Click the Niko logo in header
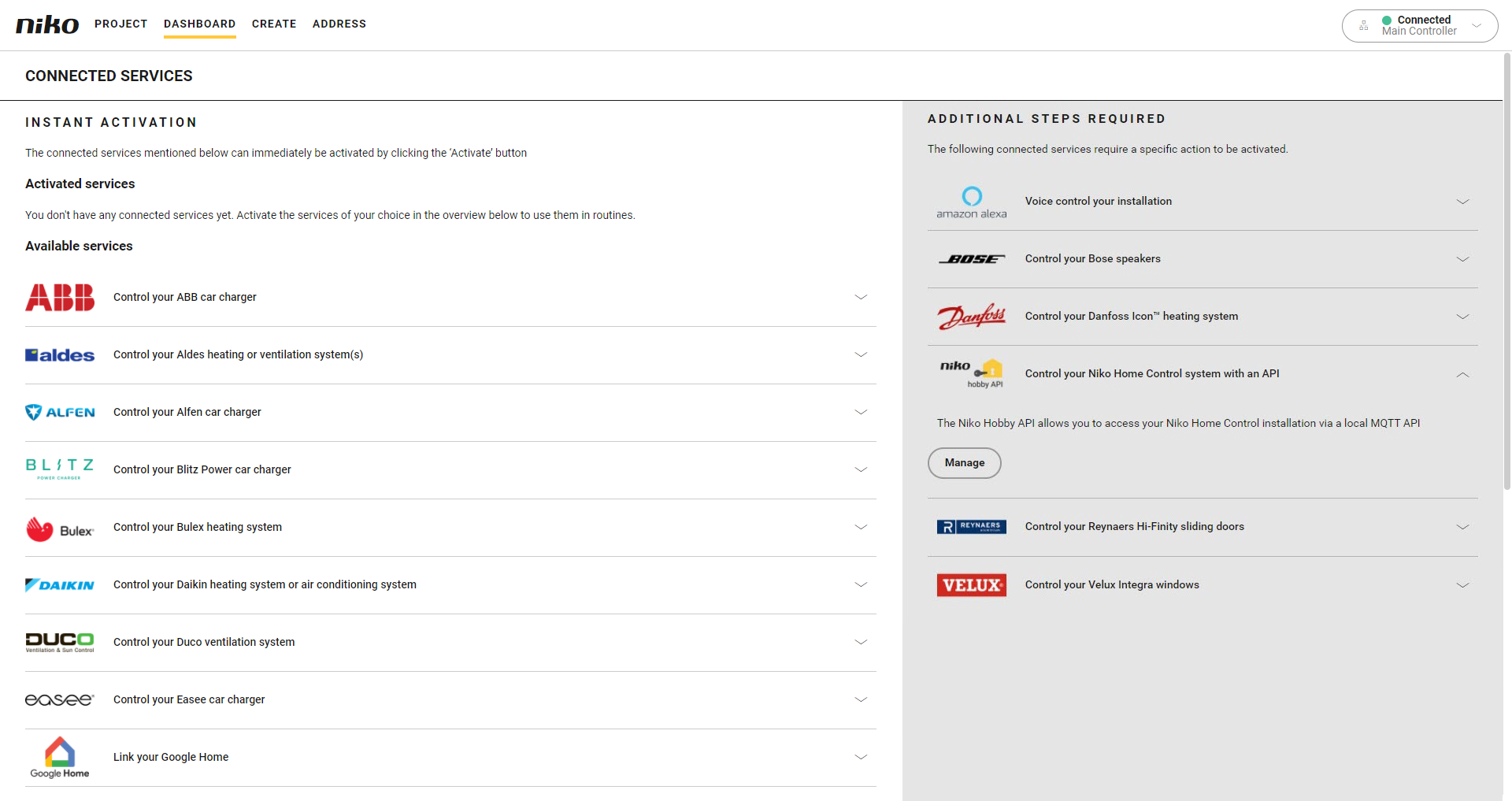This screenshot has height=801, width=1512. coord(47,24)
